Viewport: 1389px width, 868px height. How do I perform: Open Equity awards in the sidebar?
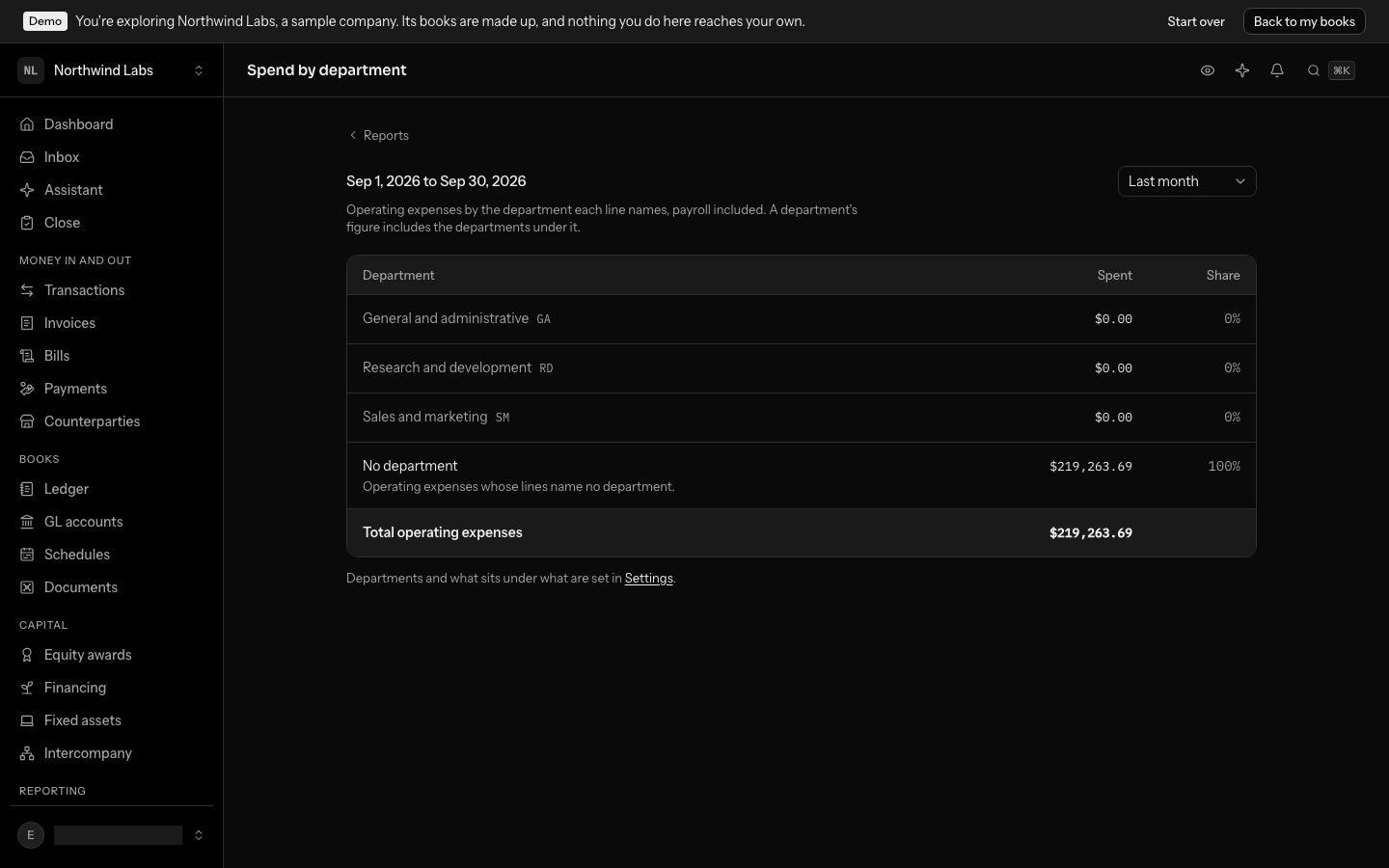point(111,655)
